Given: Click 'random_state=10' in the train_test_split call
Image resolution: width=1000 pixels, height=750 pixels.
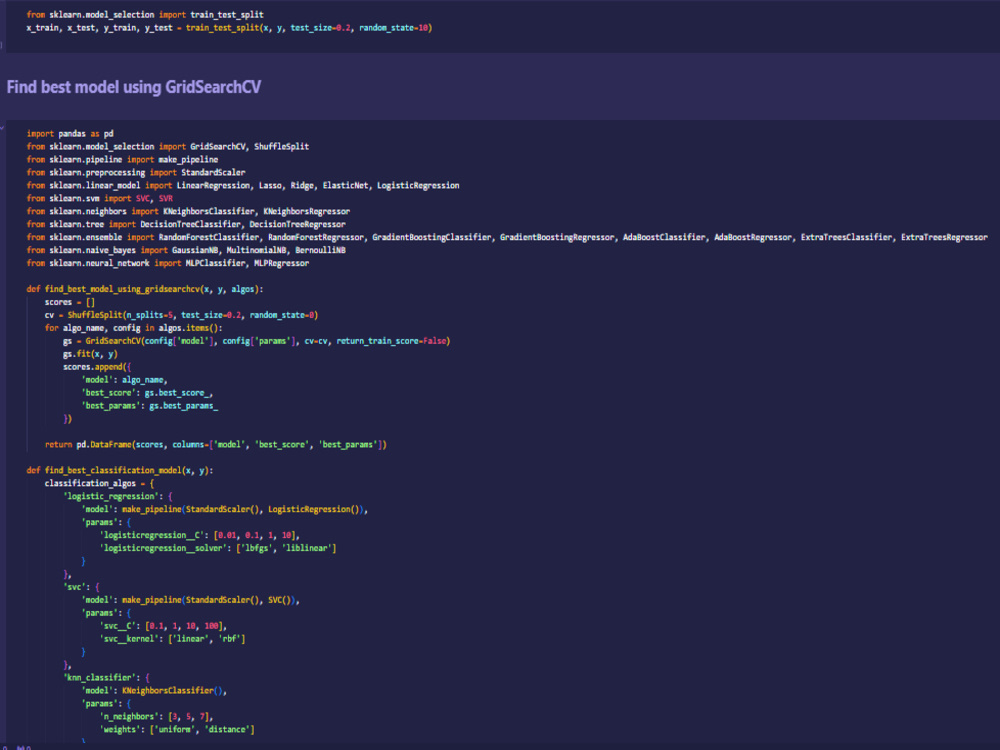Looking at the screenshot, I should [395, 28].
